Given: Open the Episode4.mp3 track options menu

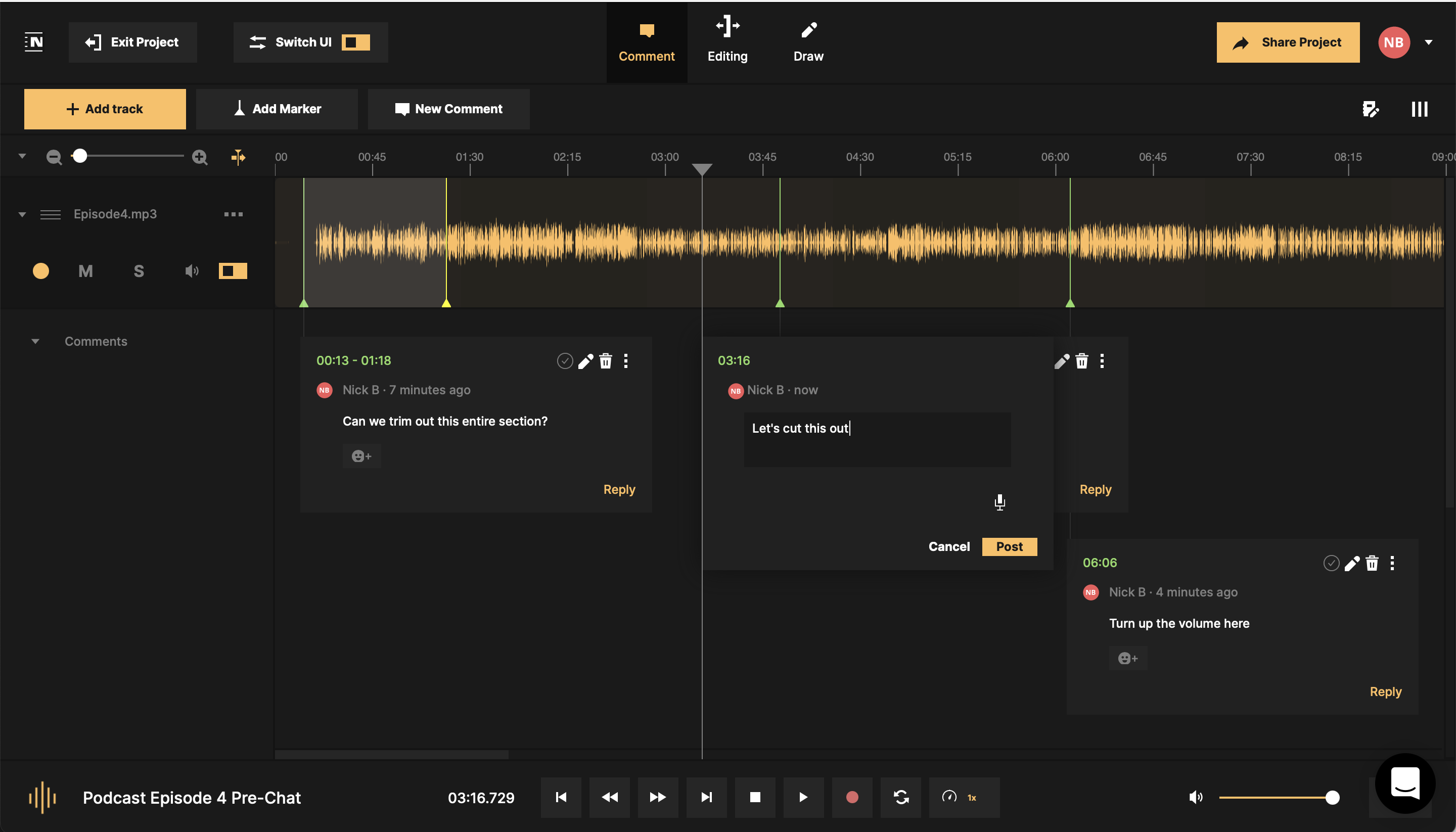Looking at the screenshot, I should click(233, 214).
